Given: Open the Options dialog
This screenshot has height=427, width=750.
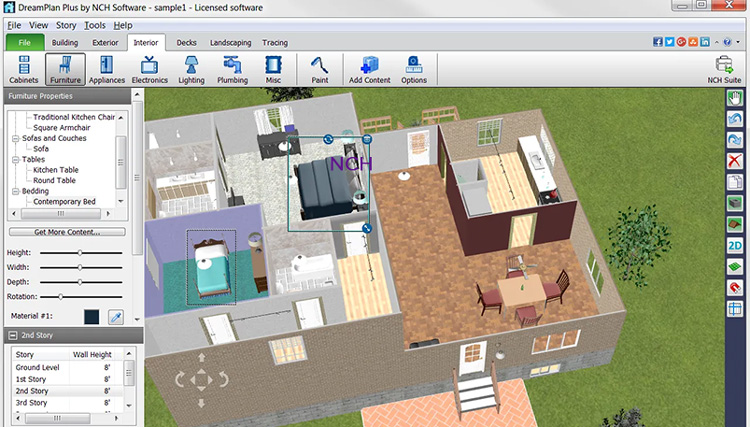Looking at the screenshot, I should 414,70.
